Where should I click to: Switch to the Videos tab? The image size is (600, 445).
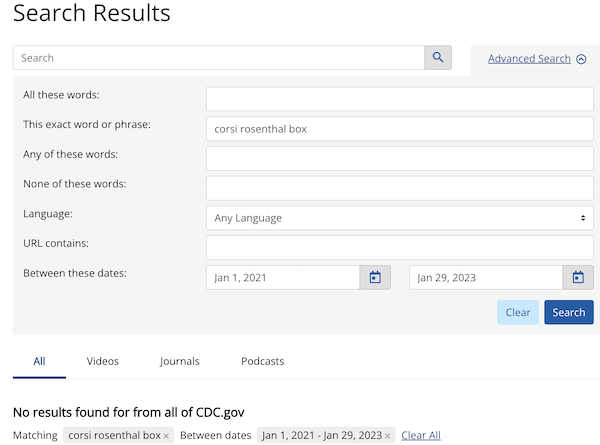[103, 361]
